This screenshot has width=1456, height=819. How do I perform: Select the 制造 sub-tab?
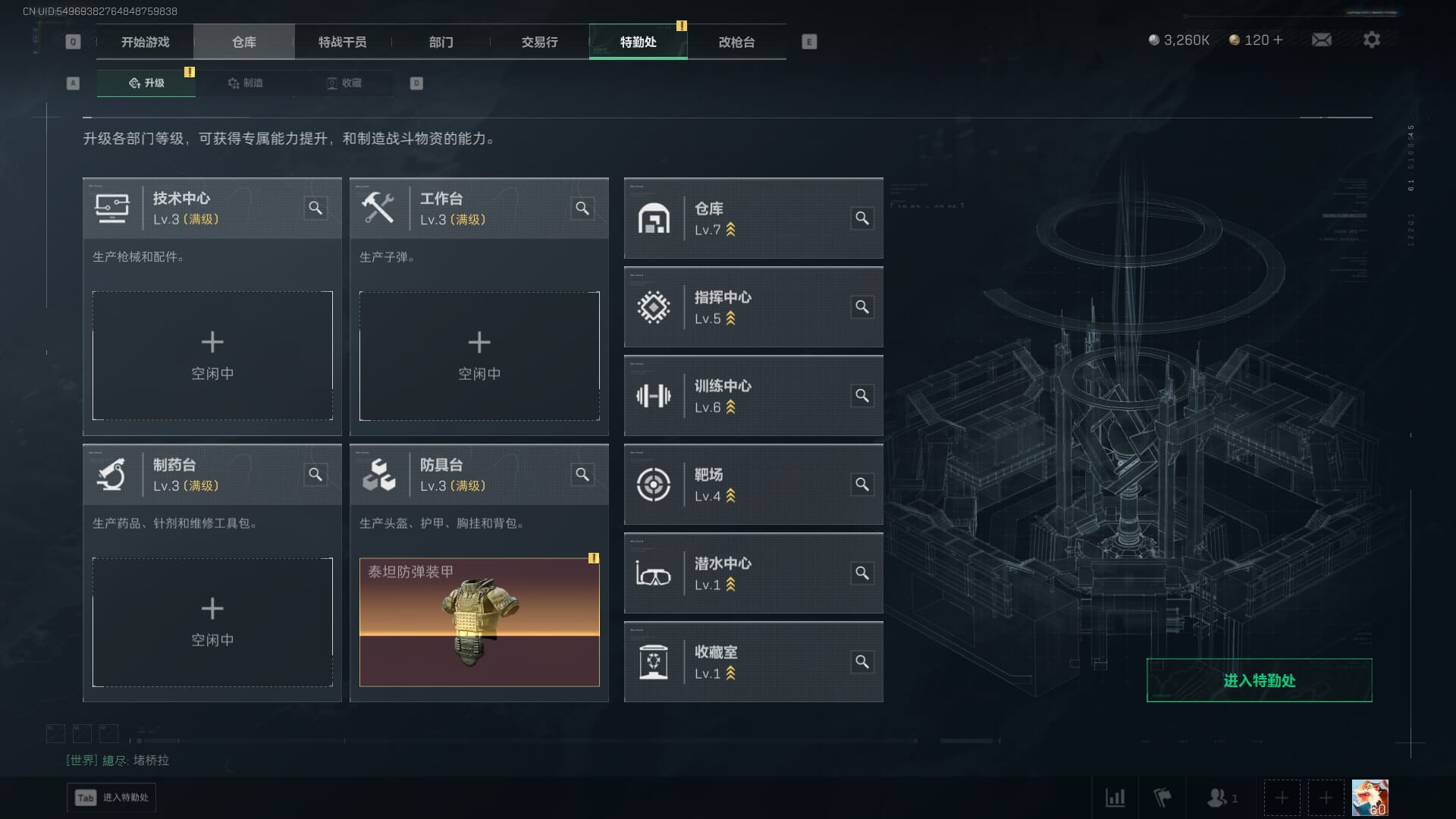click(x=245, y=83)
